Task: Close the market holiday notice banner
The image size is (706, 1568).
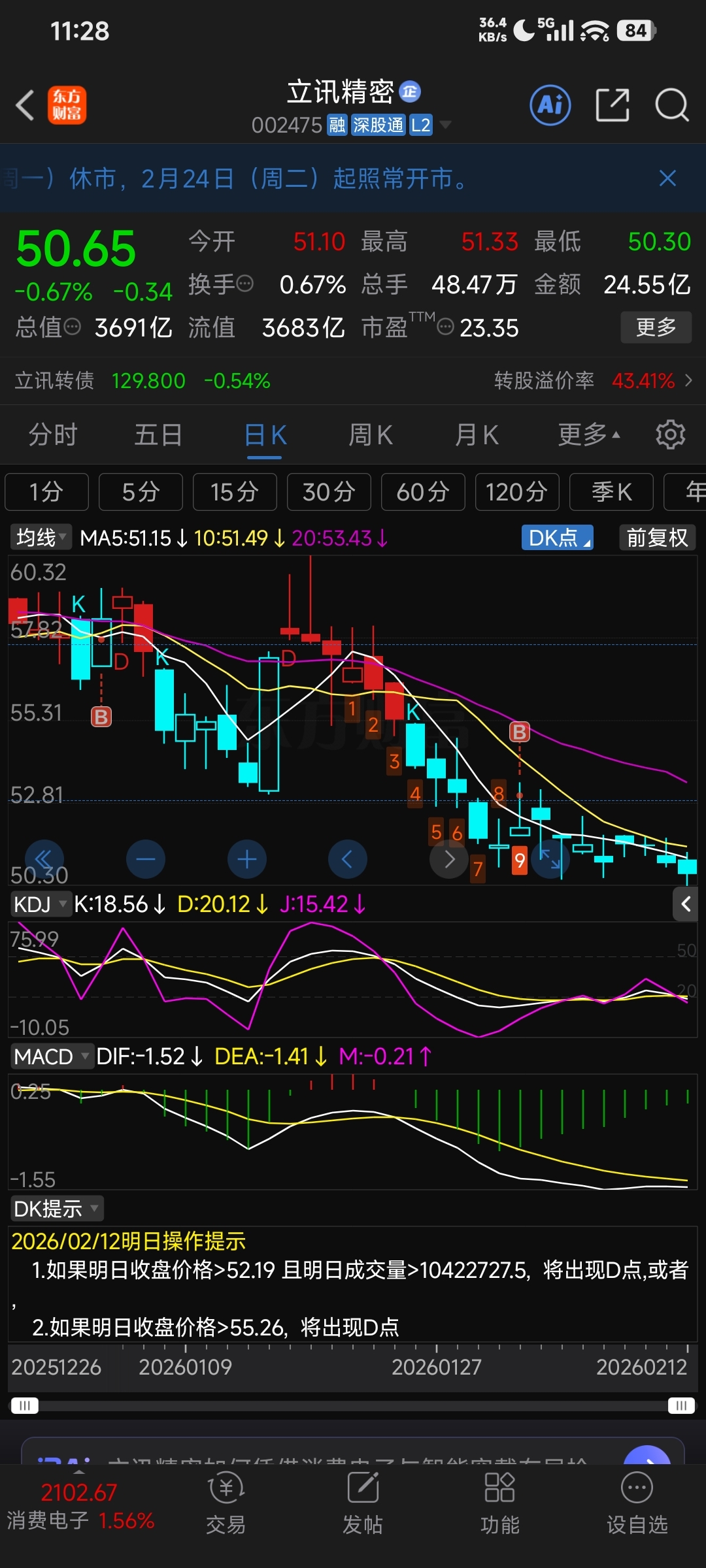Action: pos(667,178)
